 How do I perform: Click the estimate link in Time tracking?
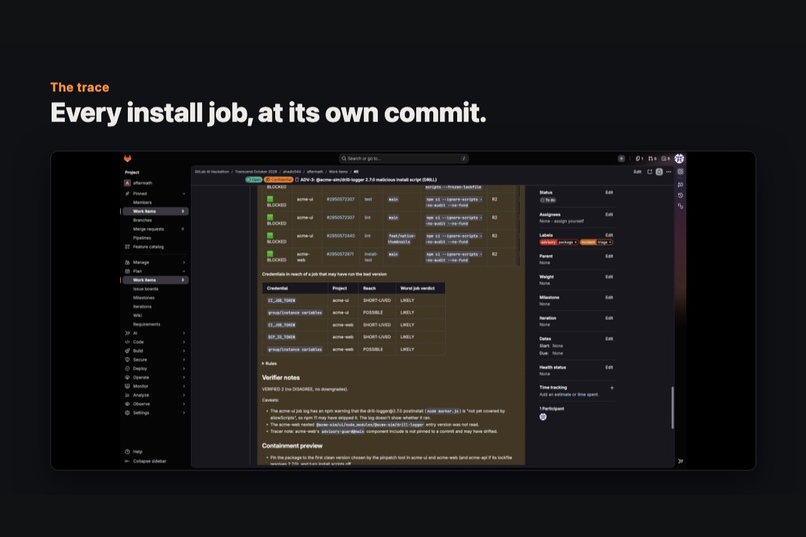coord(562,395)
